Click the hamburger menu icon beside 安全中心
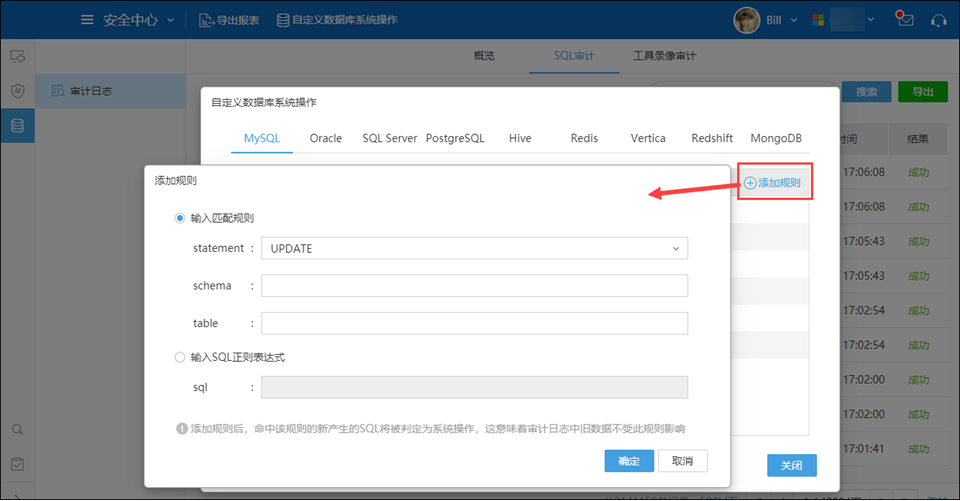Viewport: 960px width, 501px height. (88, 20)
